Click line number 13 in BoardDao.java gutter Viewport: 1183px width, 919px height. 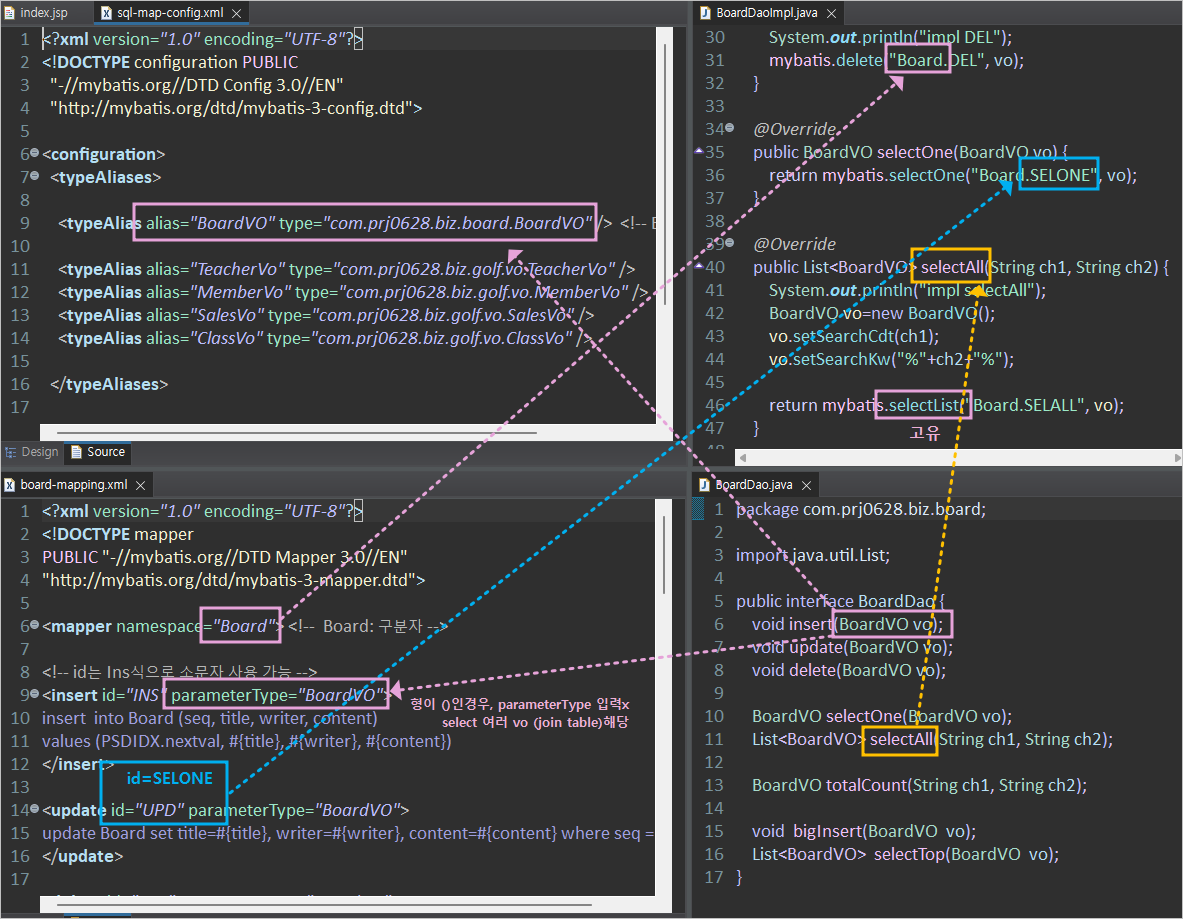(714, 785)
